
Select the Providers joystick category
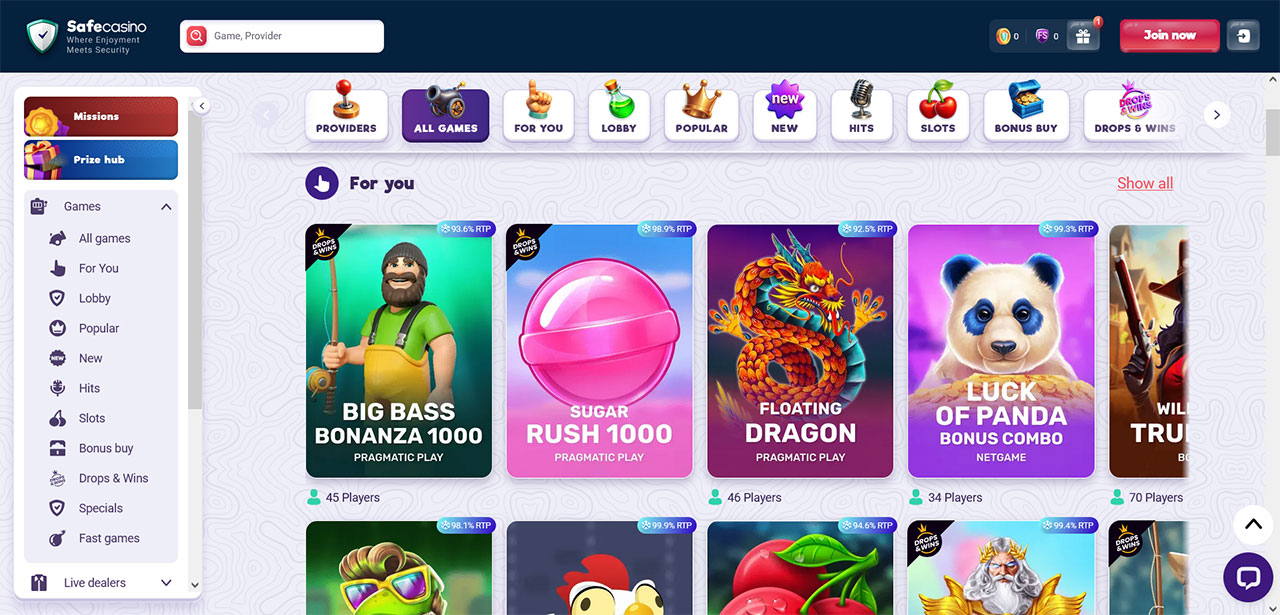click(x=346, y=109)
